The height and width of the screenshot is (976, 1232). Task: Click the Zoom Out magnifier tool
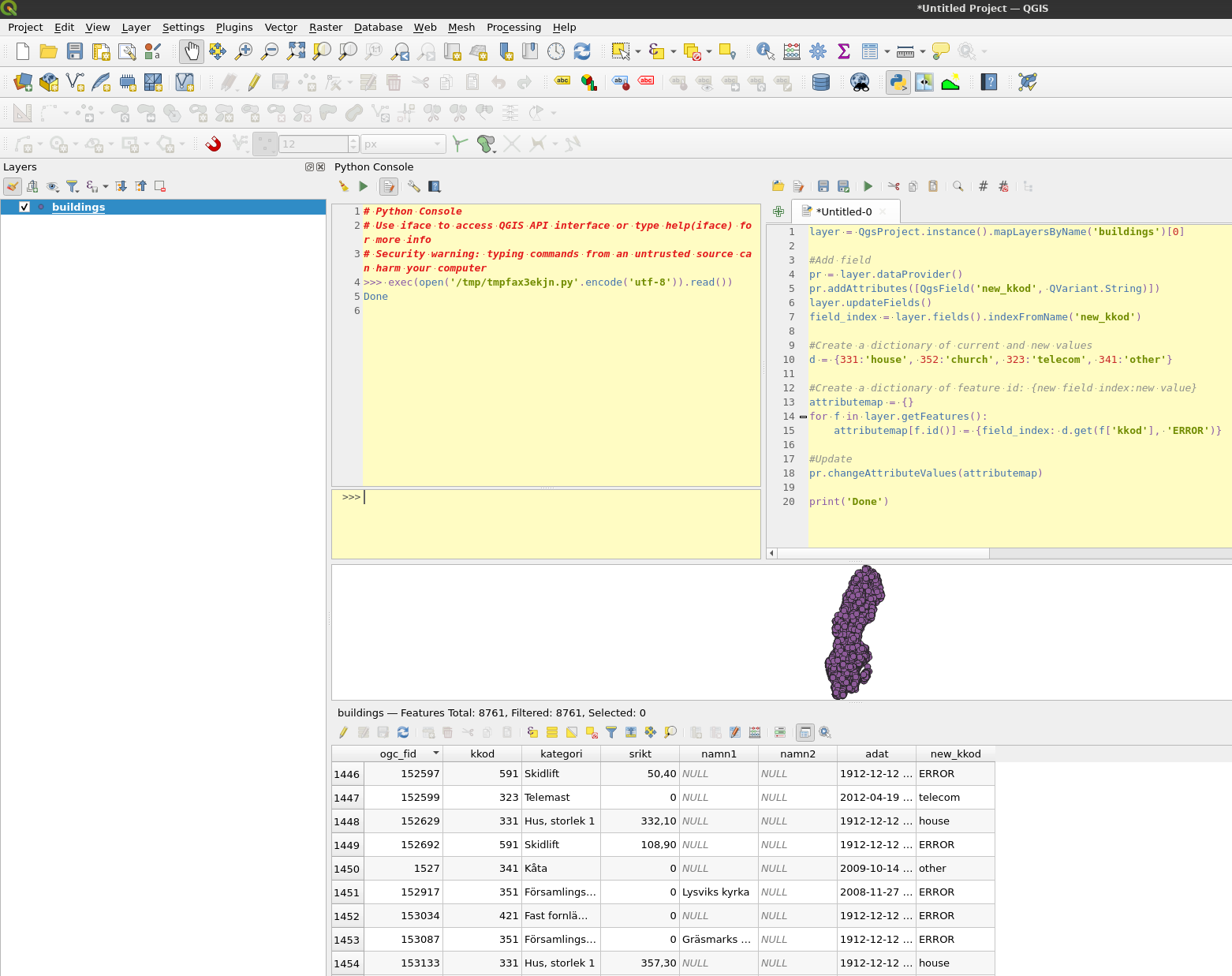270,51
